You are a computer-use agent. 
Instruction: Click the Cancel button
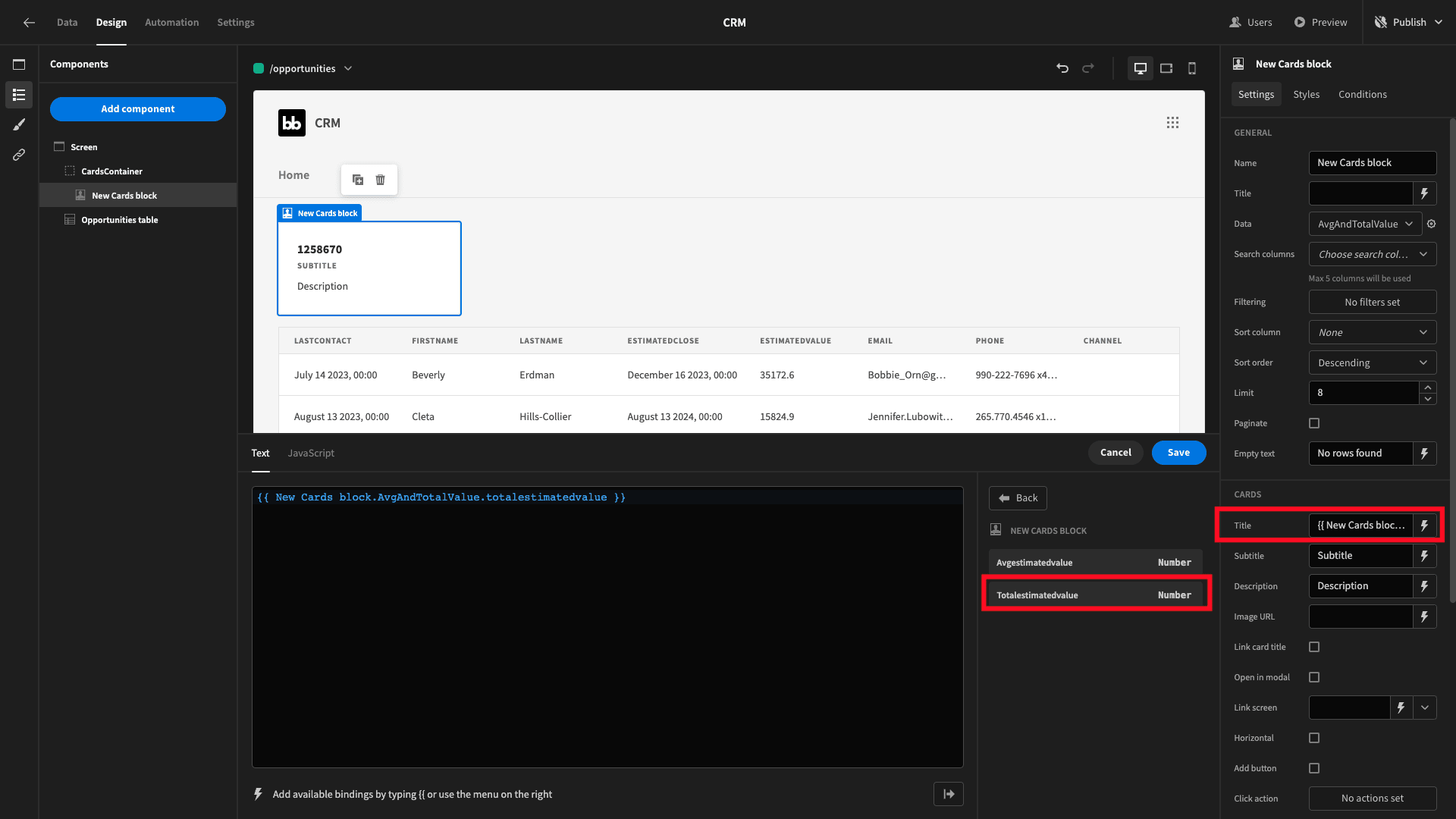pos(1116,453)
